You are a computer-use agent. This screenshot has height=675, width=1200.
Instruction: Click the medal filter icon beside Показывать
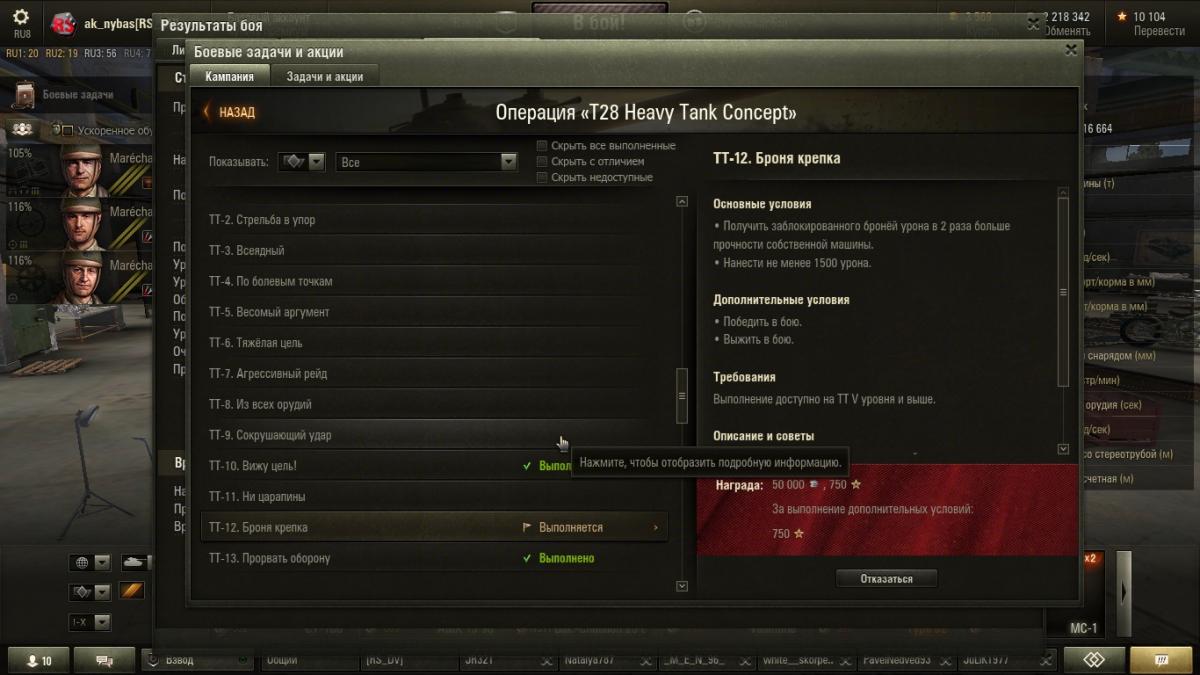(293, 161)
